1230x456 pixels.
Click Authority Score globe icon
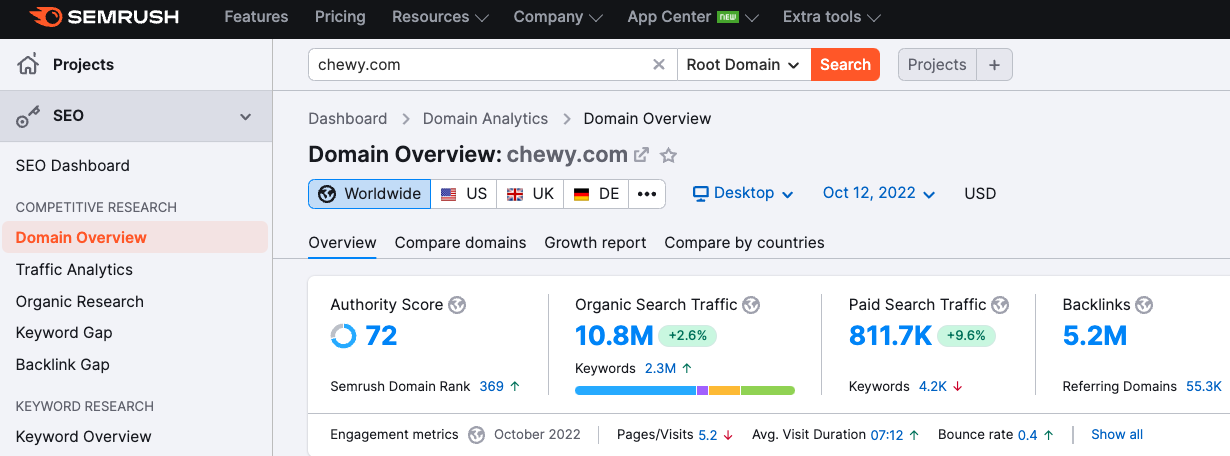[x=457, y=305]
